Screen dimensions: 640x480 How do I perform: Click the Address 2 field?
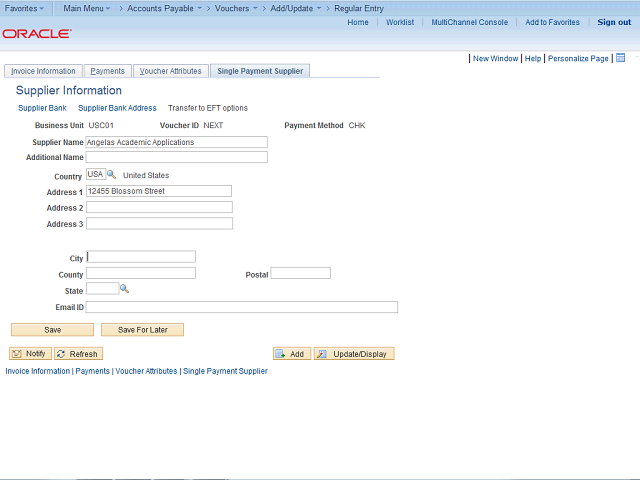pyautogui.click(x=159, y=207)
